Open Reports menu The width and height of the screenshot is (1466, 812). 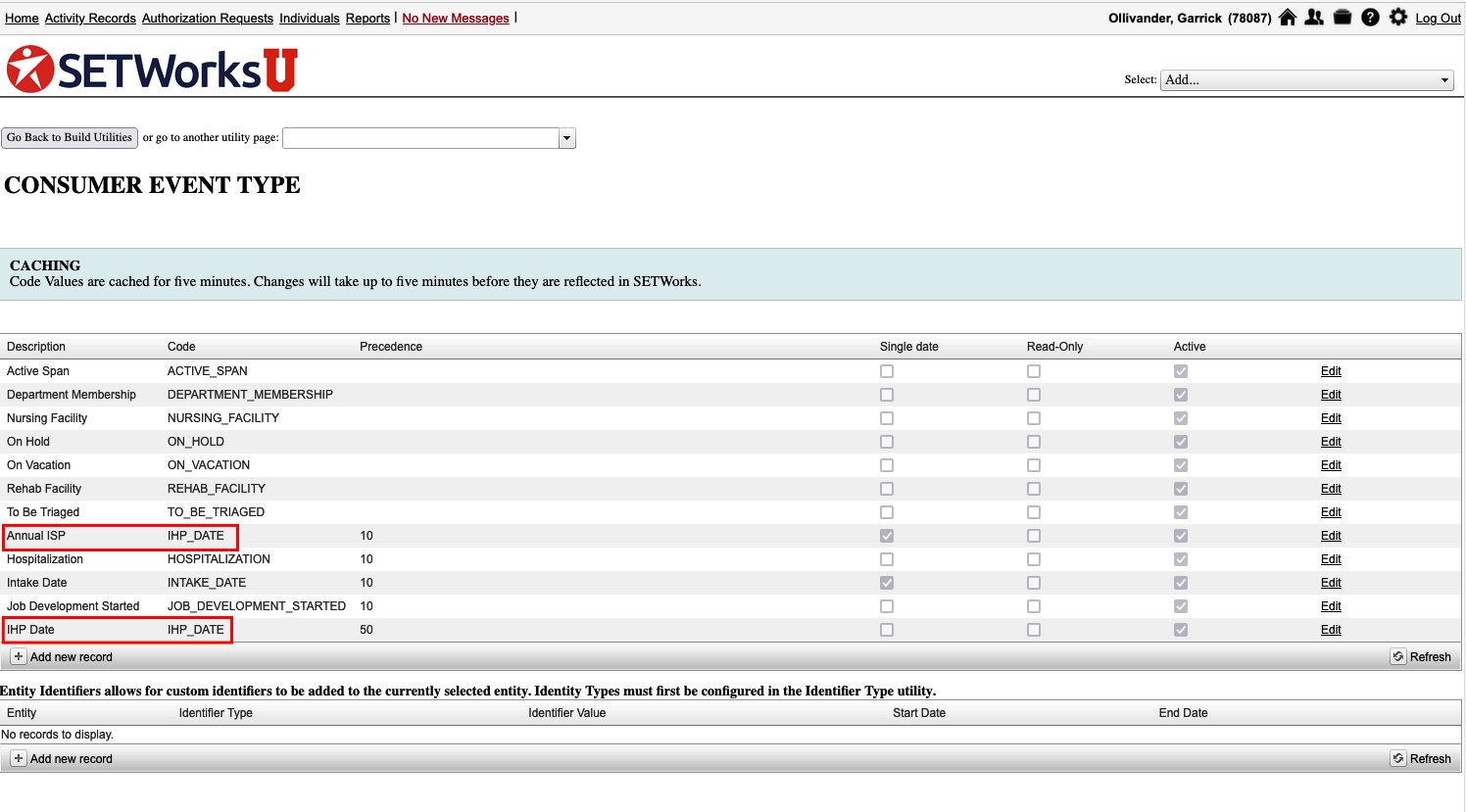pos(367,19)
